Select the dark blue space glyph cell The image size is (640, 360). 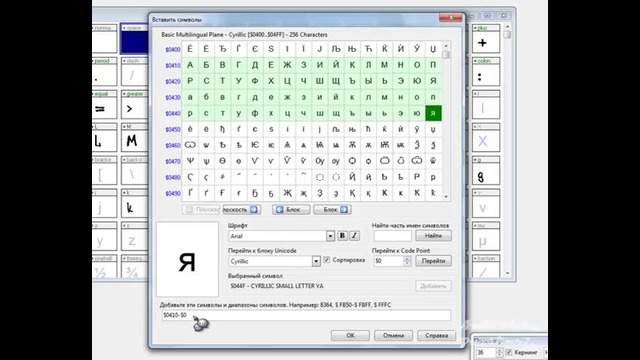coord(134,39)
